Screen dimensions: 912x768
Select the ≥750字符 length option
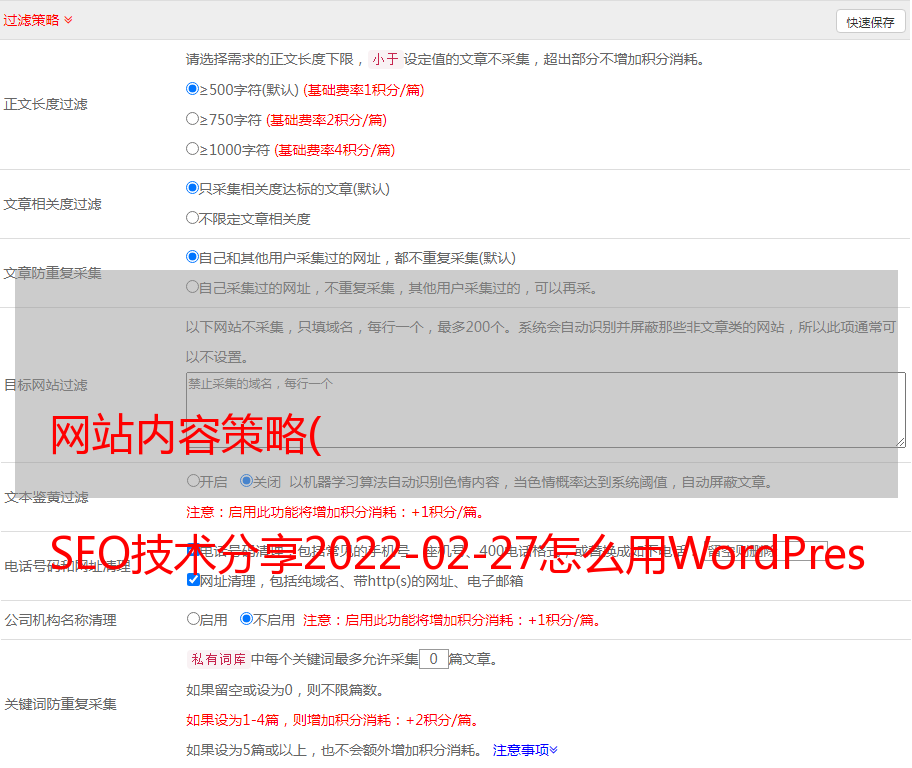[x=193, y=119]
